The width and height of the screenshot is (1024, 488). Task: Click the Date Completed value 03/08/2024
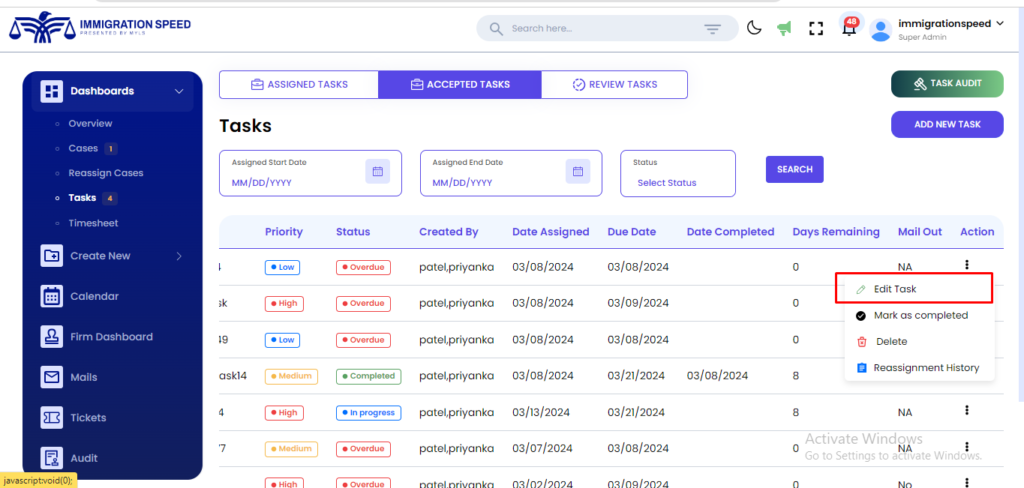point(717,376)
